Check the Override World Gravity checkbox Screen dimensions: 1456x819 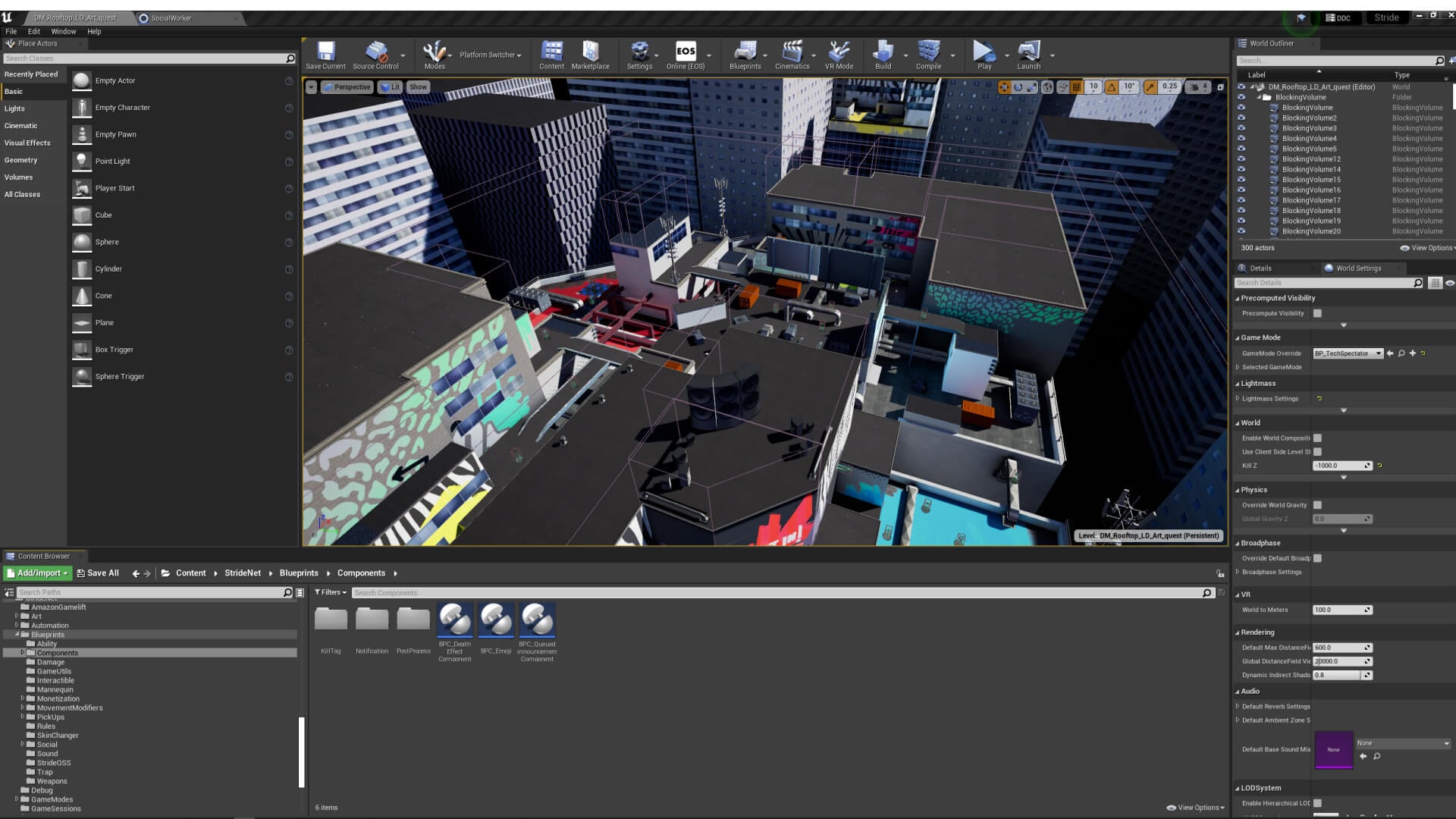pyautogui.click(x=1317, y=505)
